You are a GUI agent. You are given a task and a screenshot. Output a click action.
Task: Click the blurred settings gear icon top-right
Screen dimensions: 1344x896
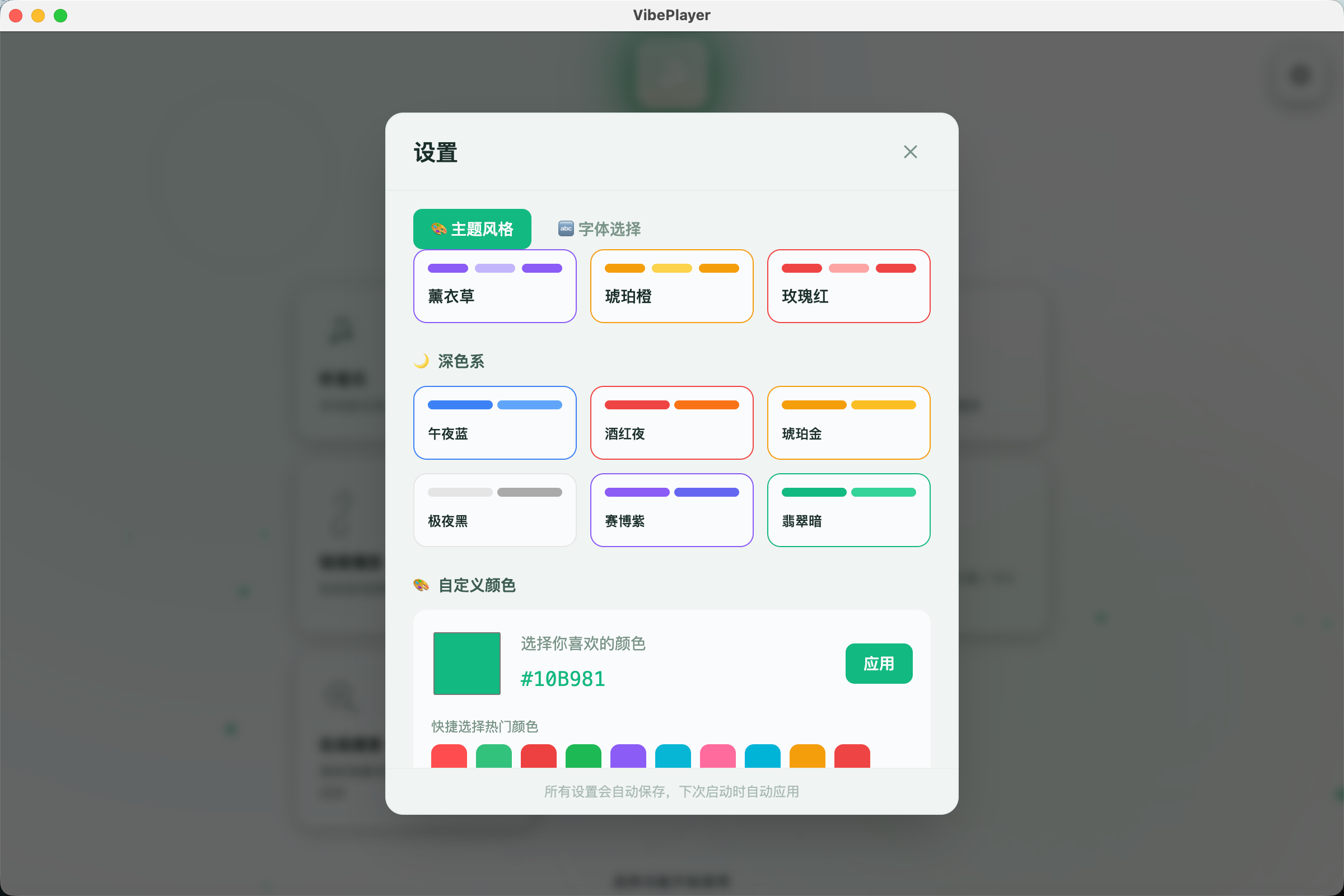point(1300,75)
